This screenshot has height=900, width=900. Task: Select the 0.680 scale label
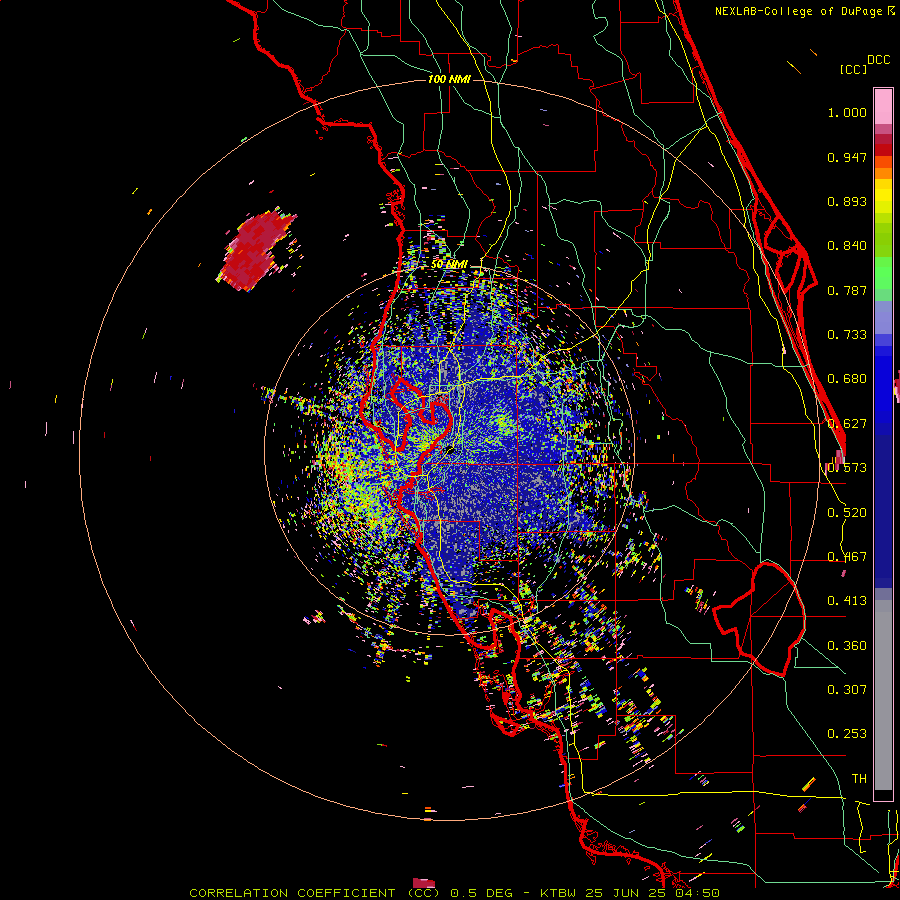847,379
